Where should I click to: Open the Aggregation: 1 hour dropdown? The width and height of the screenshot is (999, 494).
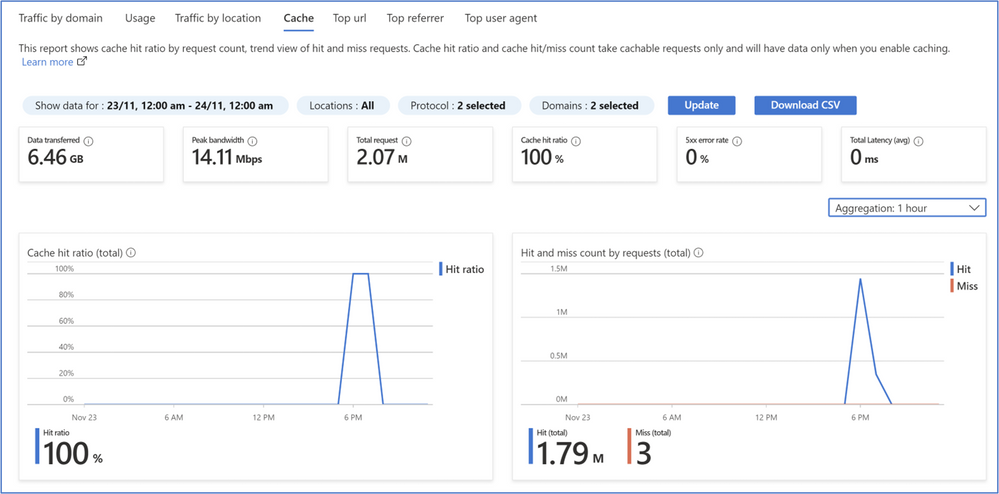point(907,207)
